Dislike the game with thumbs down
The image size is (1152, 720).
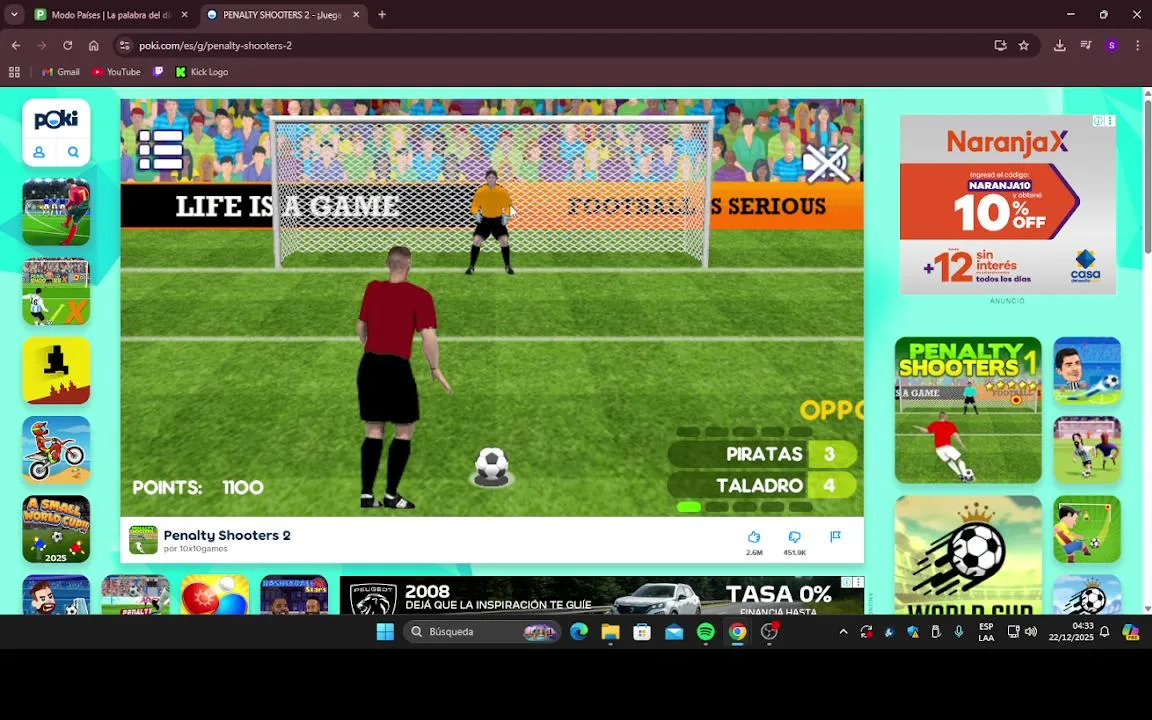pyautogui.click(x=794, y=537)
